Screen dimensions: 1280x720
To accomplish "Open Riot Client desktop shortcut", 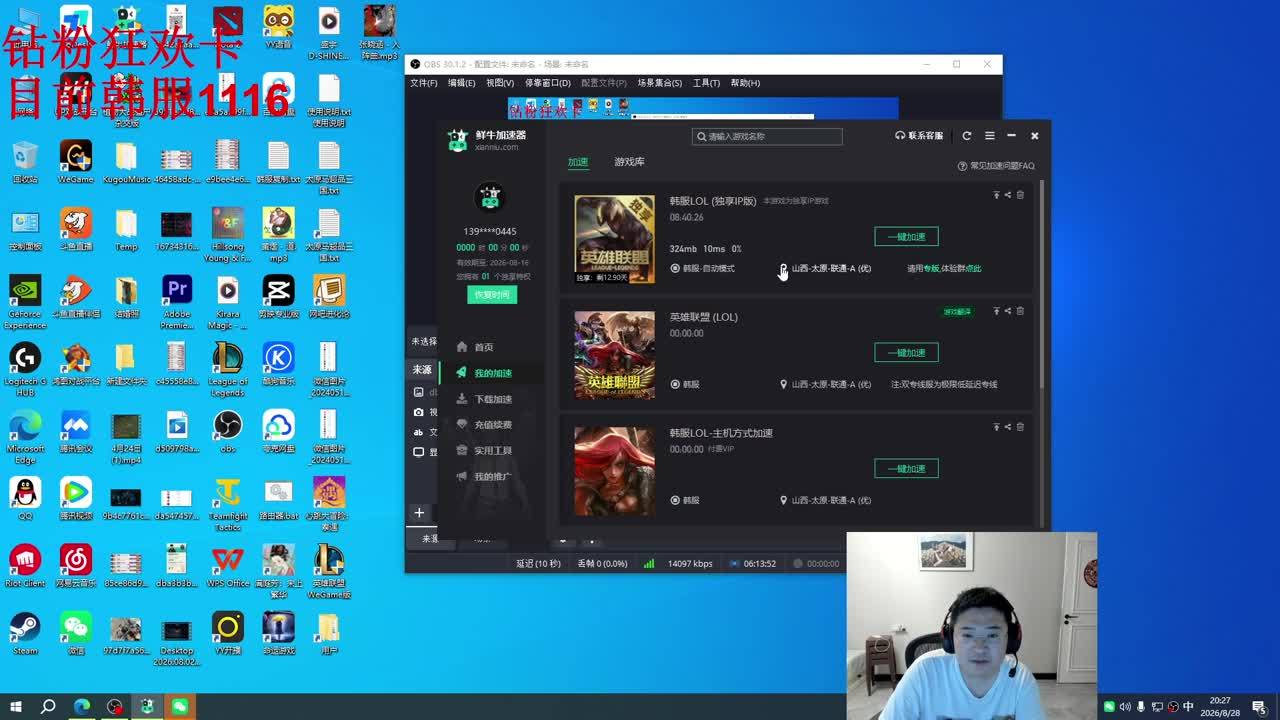I will (25, 566).
